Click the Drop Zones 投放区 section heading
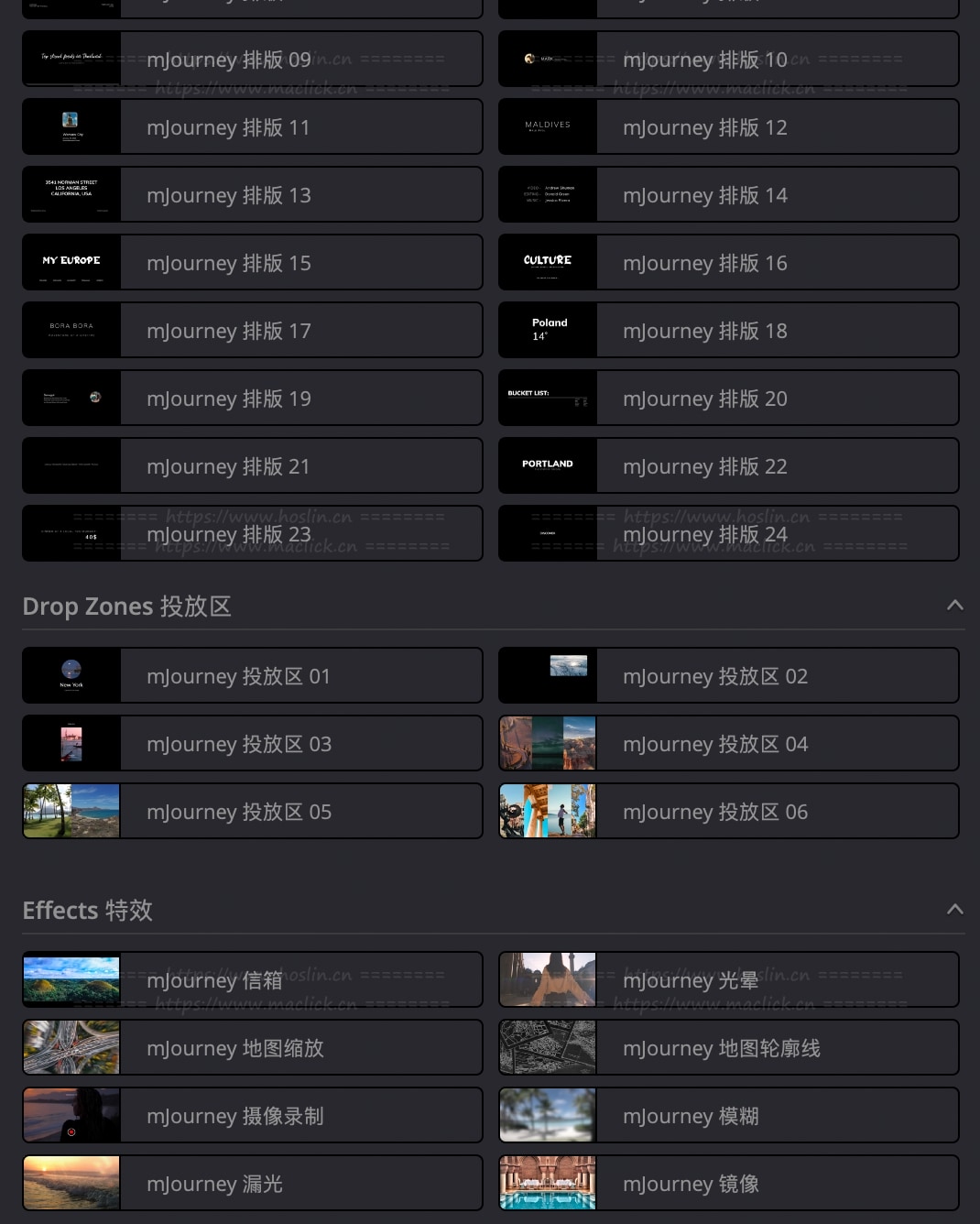The width and height of the screenshot is (980, 1224). [x=126, y=606]
